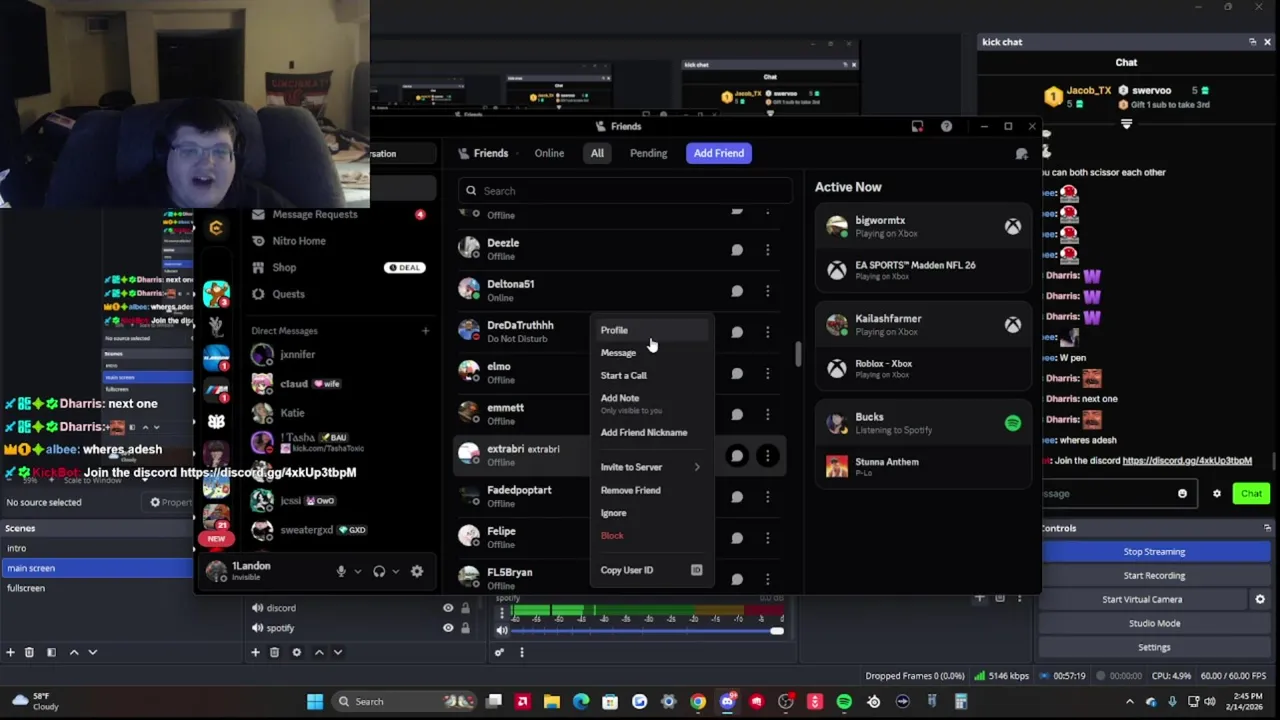
Task: Select Remove Friend in menu
Action: pyautogui.click(x=650, y=490)
